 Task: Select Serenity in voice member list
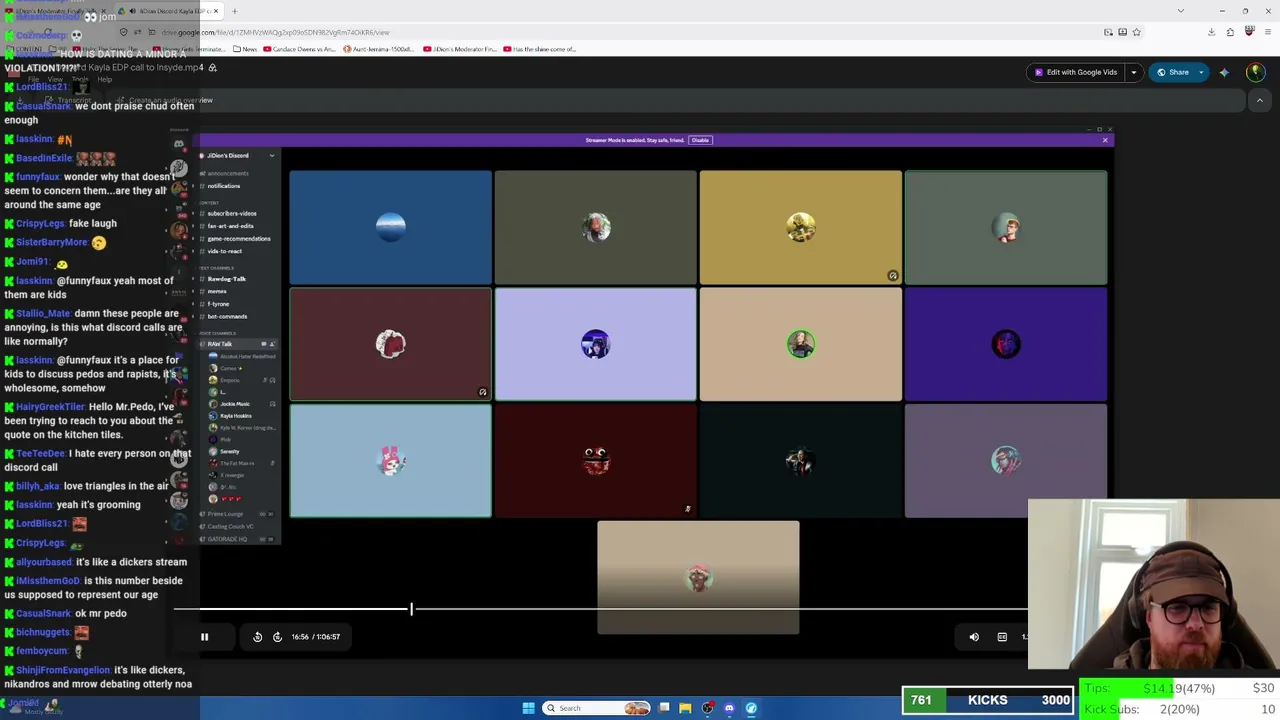tap(230, 452)
